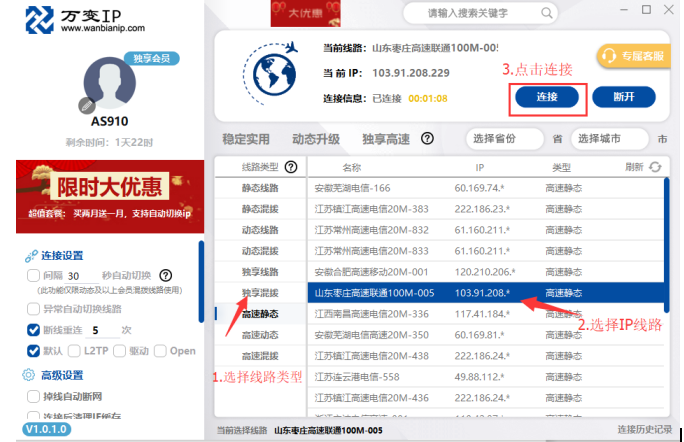Toggle the 默认 protocol checkbox
This screenshot has height=442, width=684.
34,351
